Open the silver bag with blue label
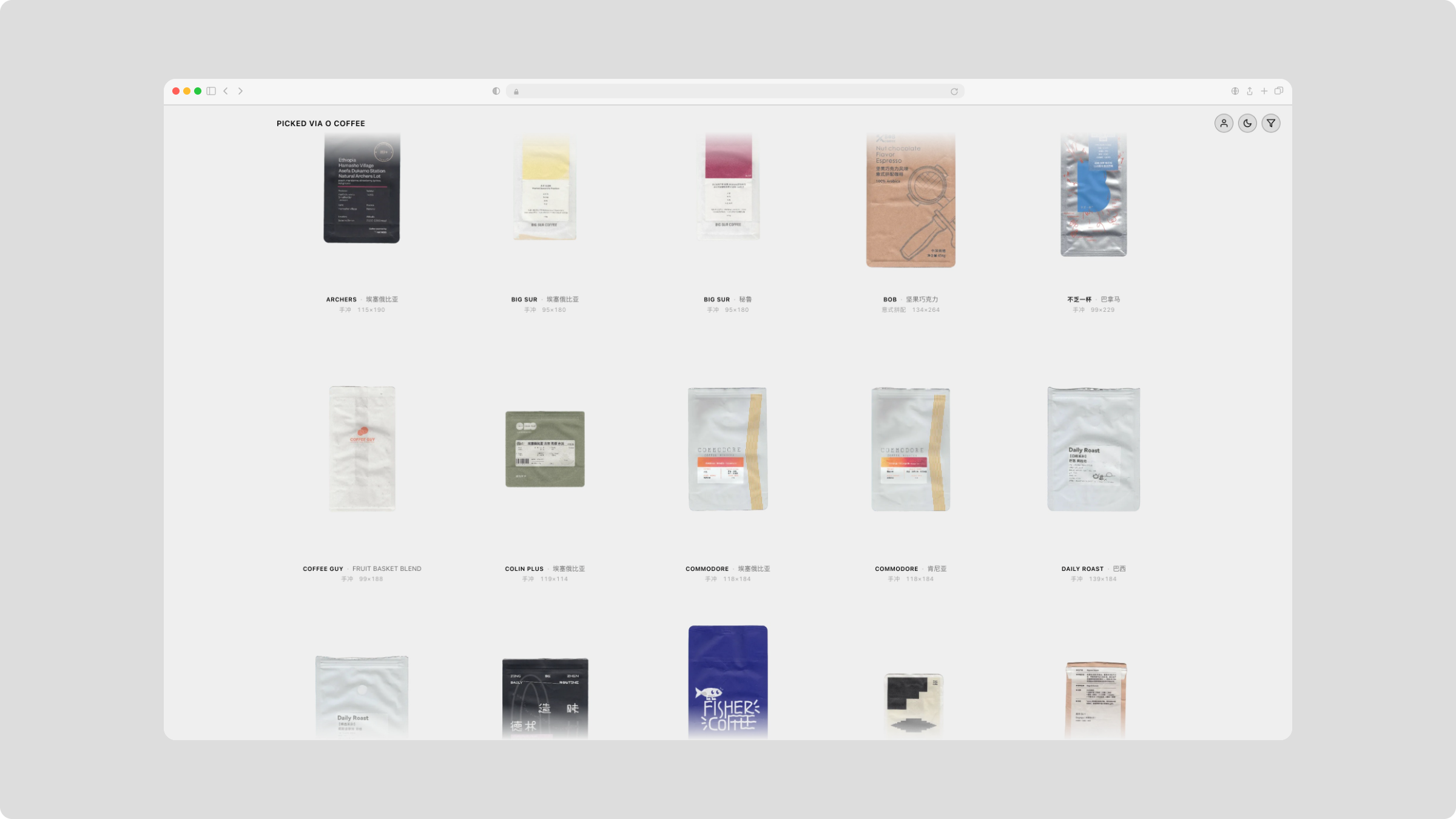Image resolution: width=1456 pixels, height=819 pixels. [x=1094, y=195]
